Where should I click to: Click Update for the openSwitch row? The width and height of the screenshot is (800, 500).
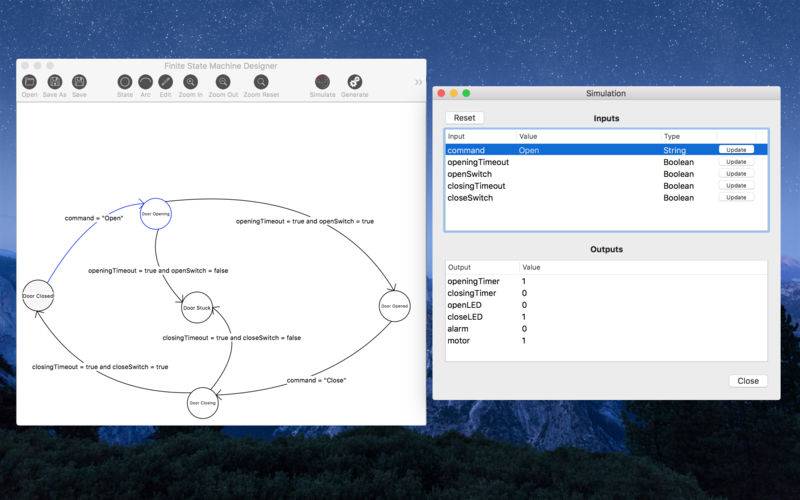(736, 174)
